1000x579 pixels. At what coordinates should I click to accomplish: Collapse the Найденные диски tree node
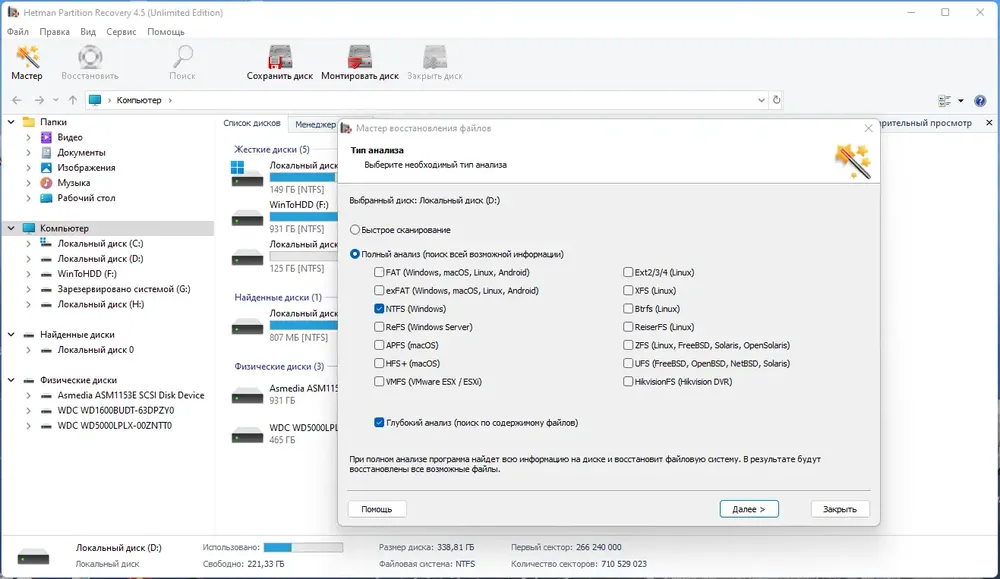coord(11,335)
